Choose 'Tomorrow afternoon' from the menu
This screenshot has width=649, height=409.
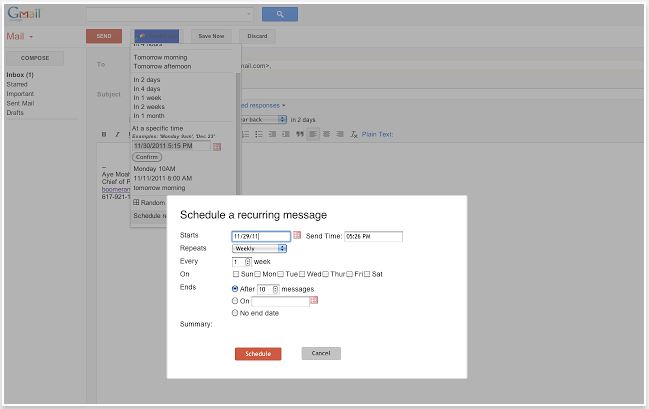point(163,66)
